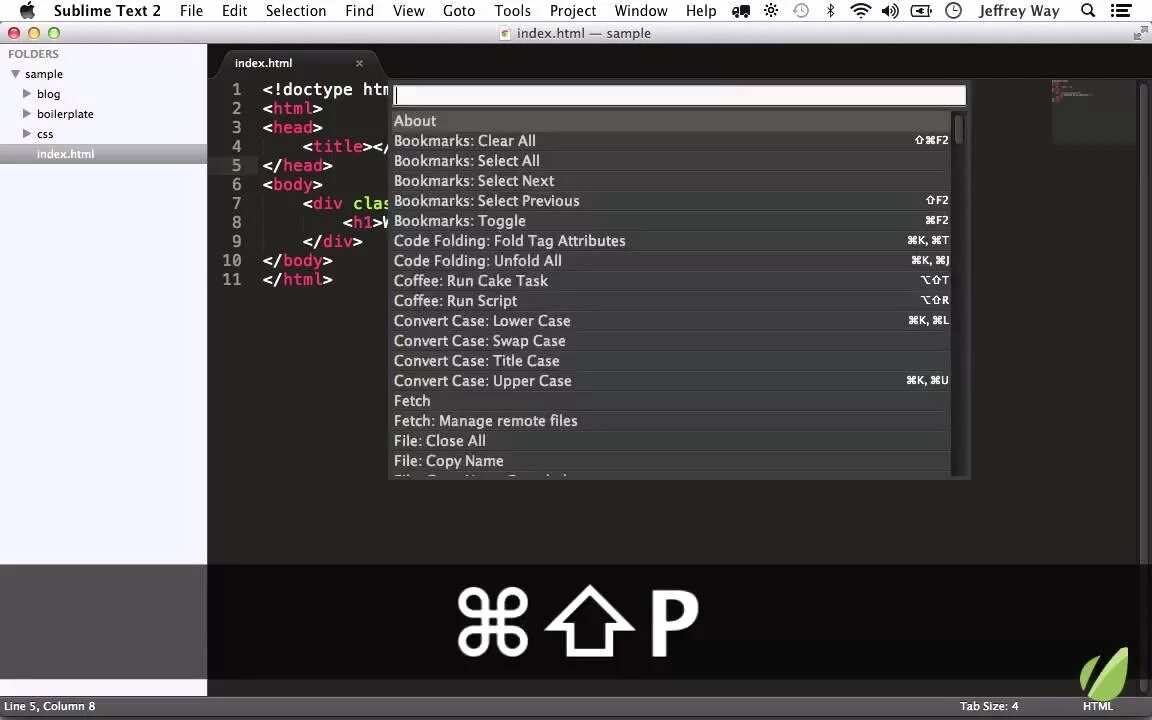Open the View menu
Viewport: 1152px width, 720px height.
click(x=408, y=10)
